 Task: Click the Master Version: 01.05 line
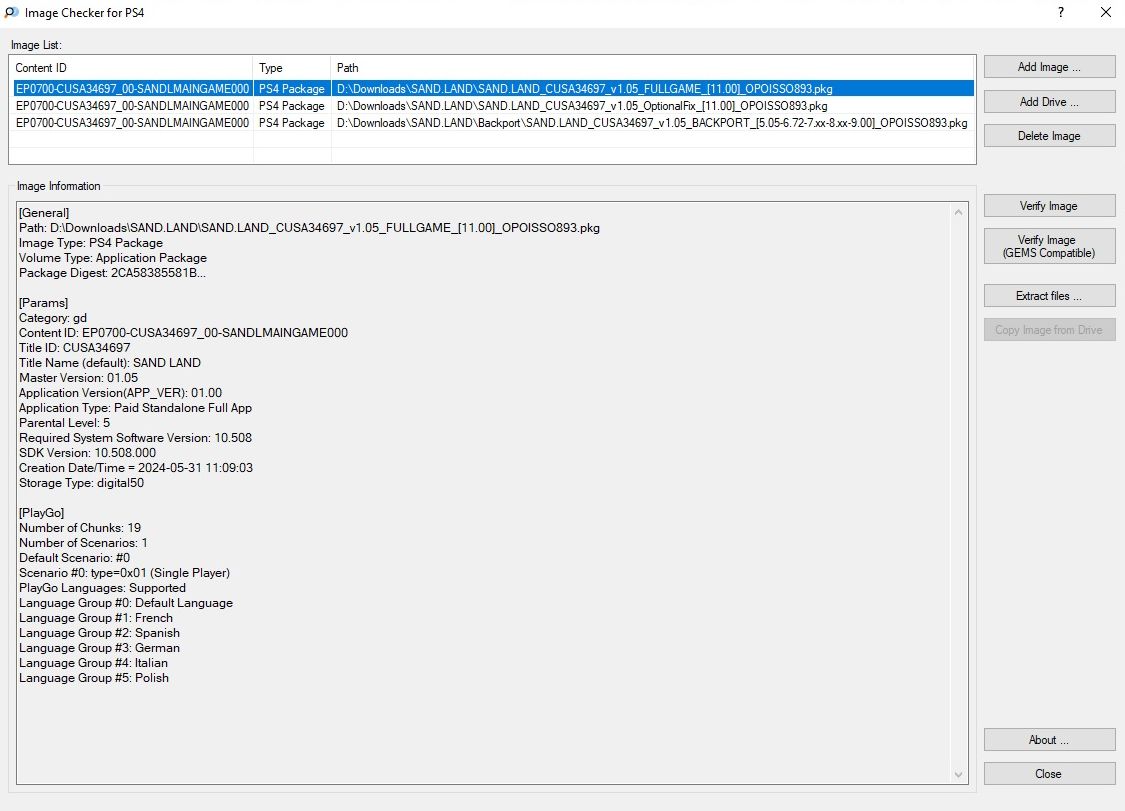78,378
